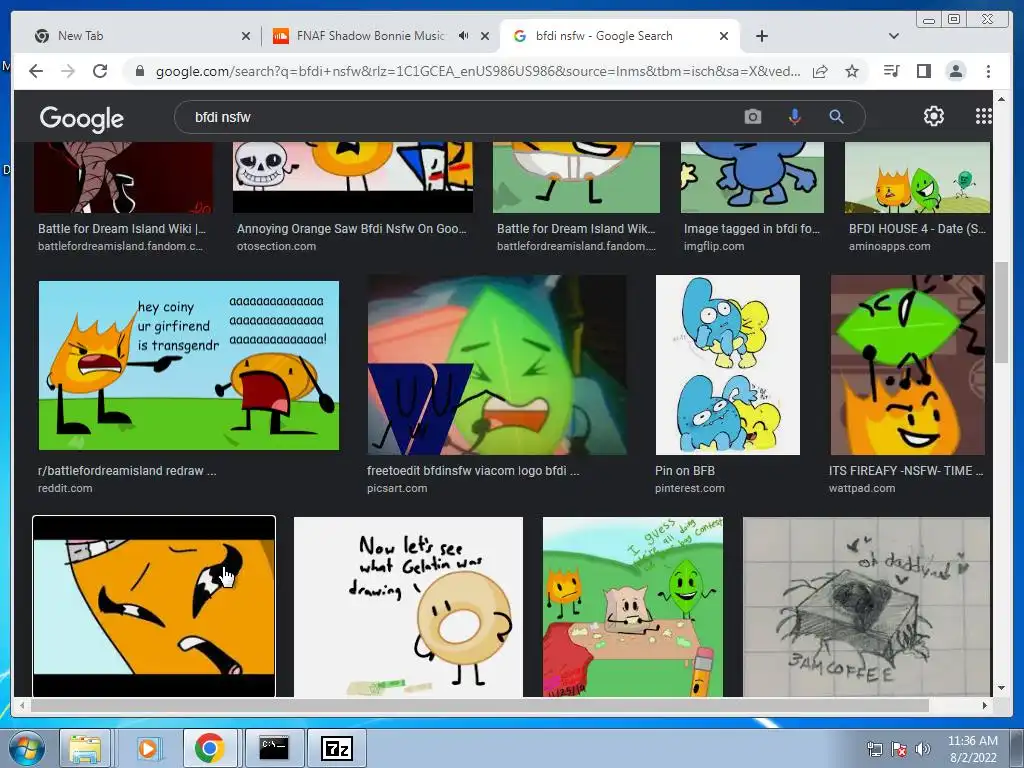Screen dimensions: 1024x768
Task: Click the Annoying Orange Saw Bfdi title
Action: pyautogui.click(x=351, y=229)
